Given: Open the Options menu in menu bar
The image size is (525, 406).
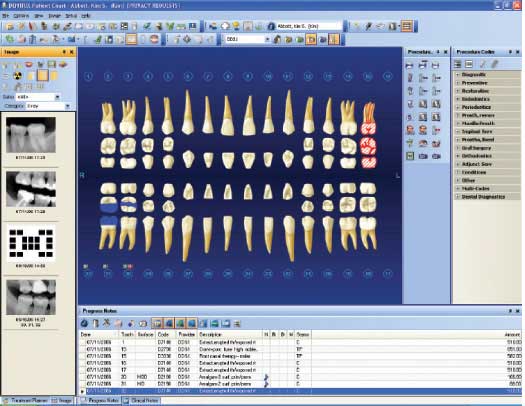Looking at the screenshot, I should (21, 16).
